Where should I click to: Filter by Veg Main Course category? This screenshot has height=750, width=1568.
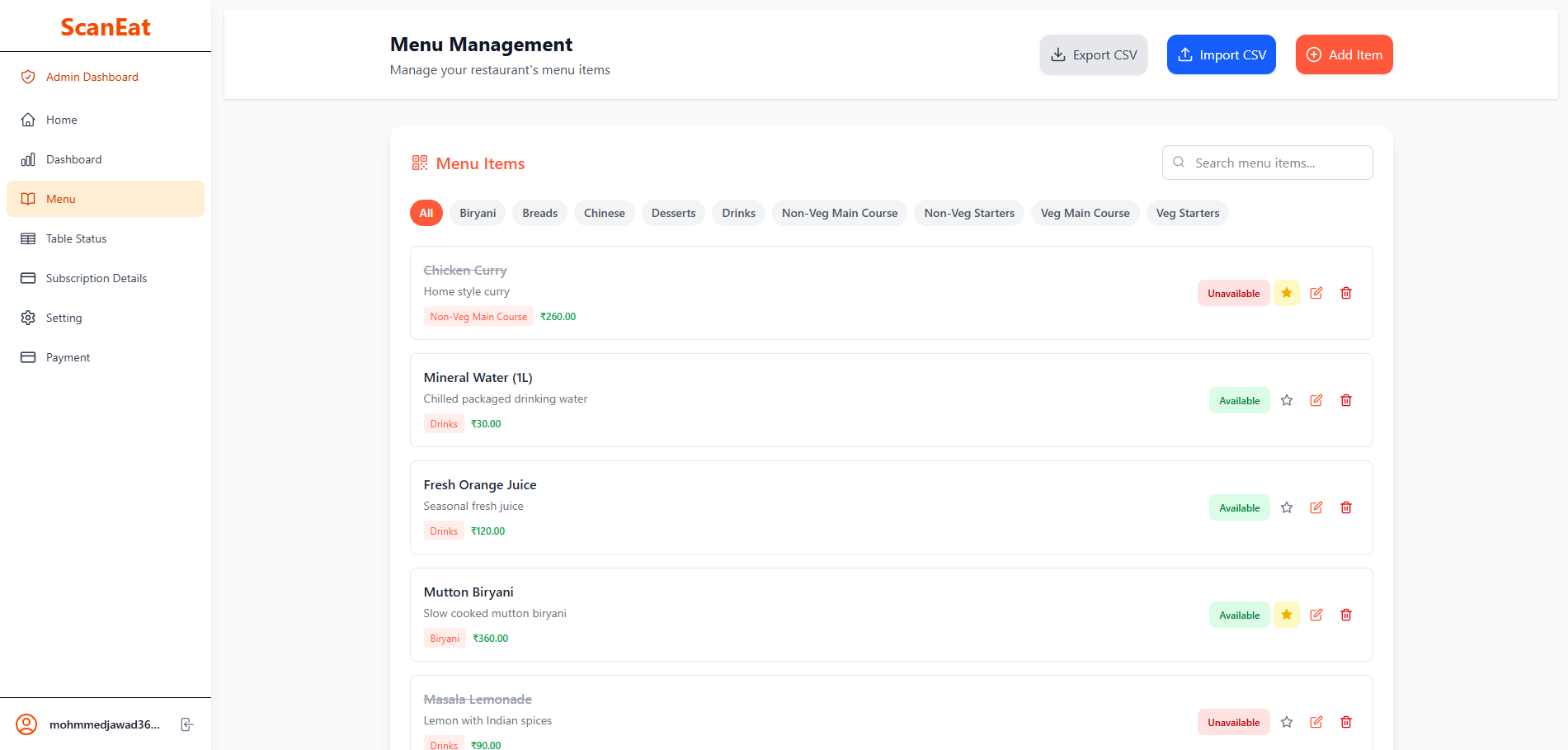click(1085, 213)
